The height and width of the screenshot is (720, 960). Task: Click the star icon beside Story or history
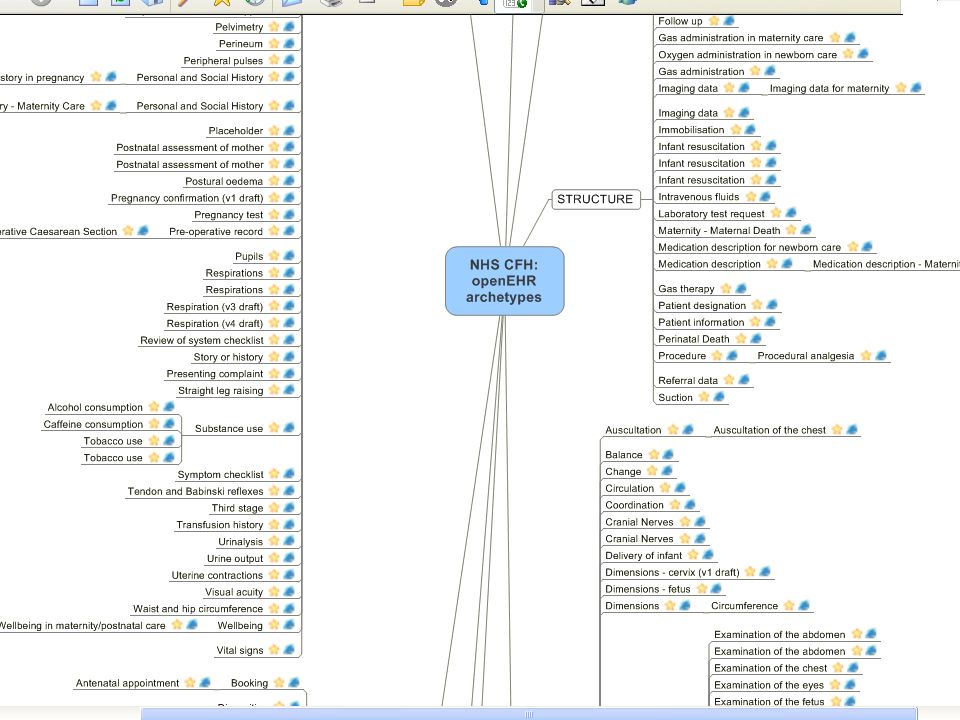[274, 356]
